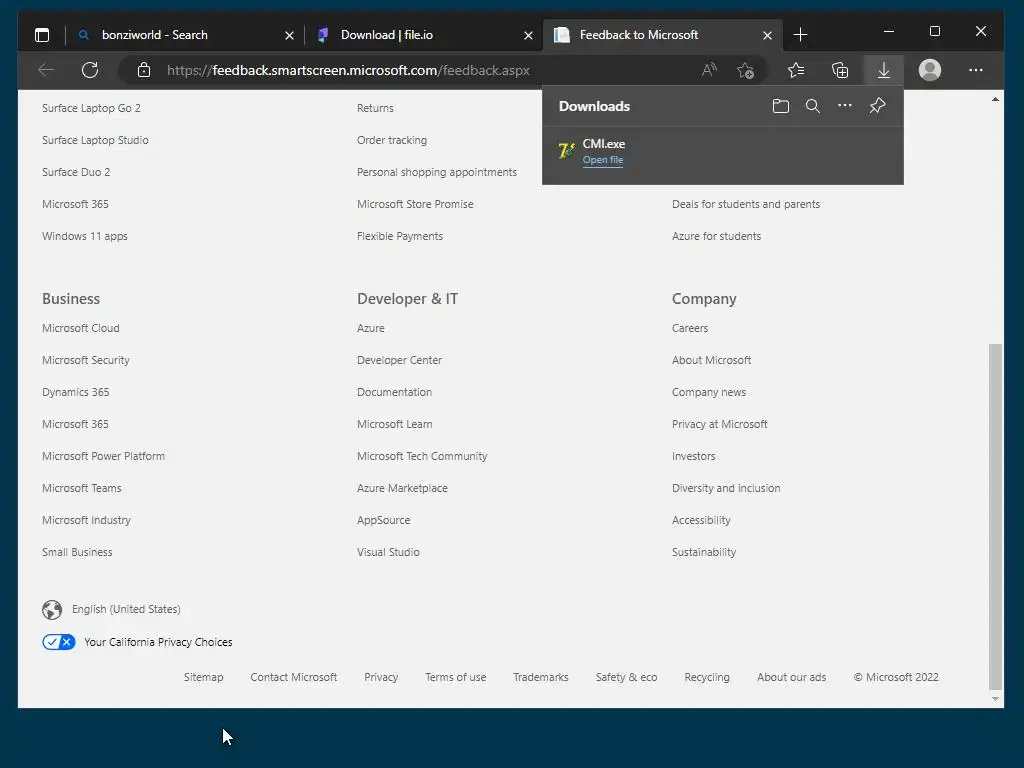
Task: Close the Download file.io tab
Action: pos(528,35)
